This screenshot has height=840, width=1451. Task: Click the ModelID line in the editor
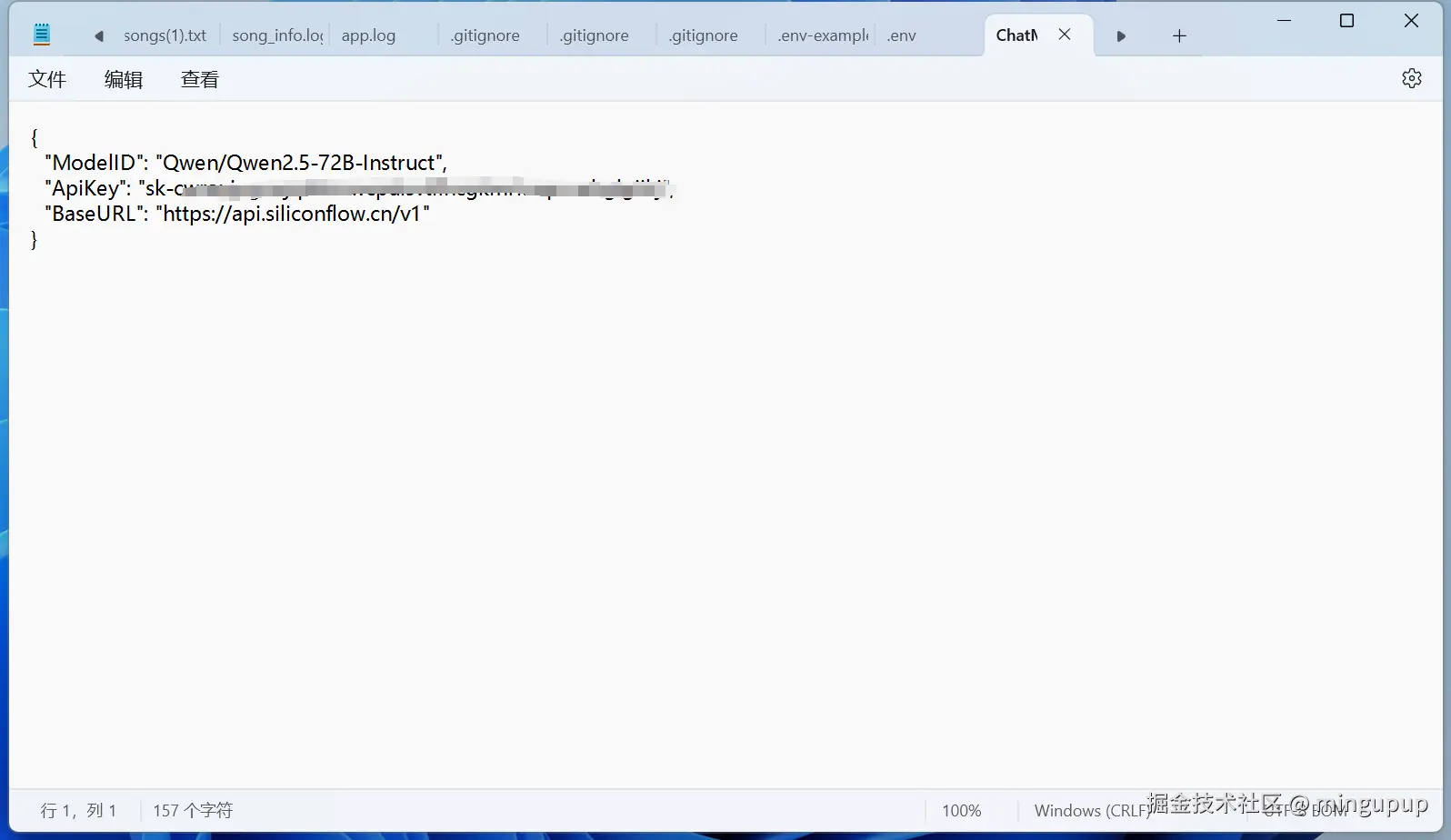pos(245,163)
